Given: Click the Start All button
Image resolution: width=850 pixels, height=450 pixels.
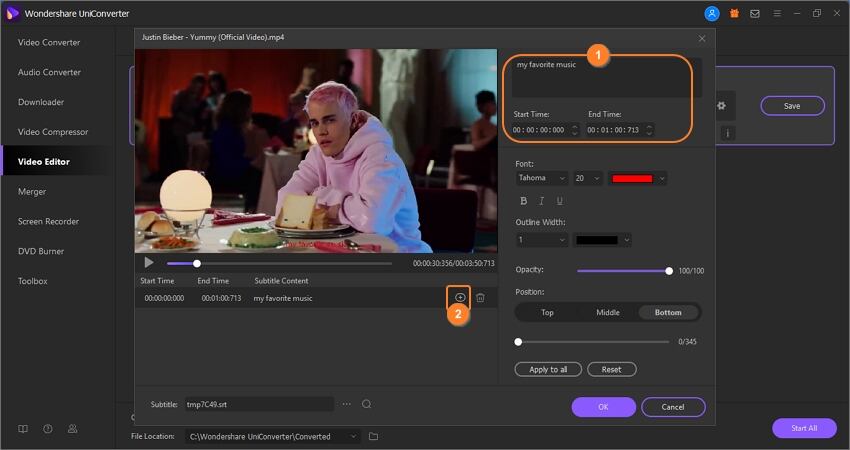Looking at the screenshot, I should tap(804, 428).
